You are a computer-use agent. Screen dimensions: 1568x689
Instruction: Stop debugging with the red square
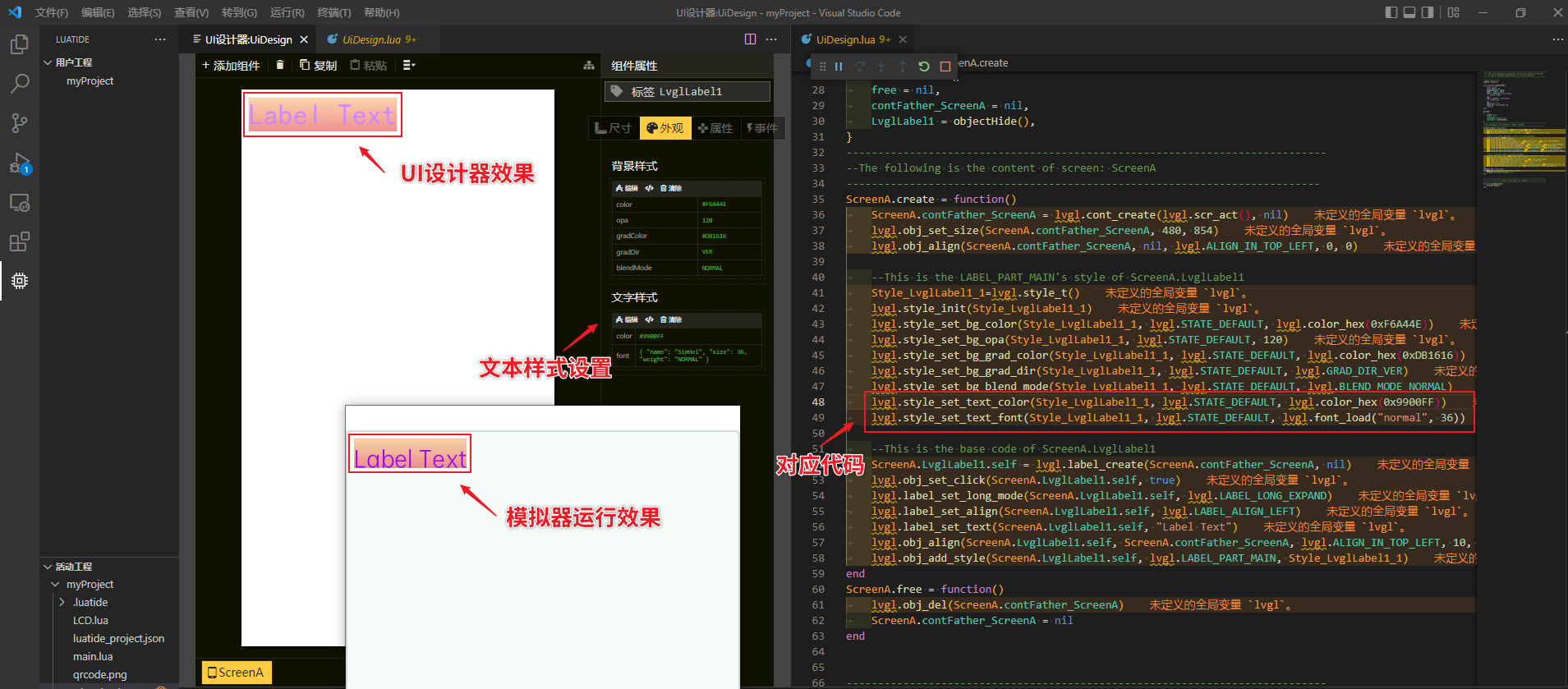point(945,67)
